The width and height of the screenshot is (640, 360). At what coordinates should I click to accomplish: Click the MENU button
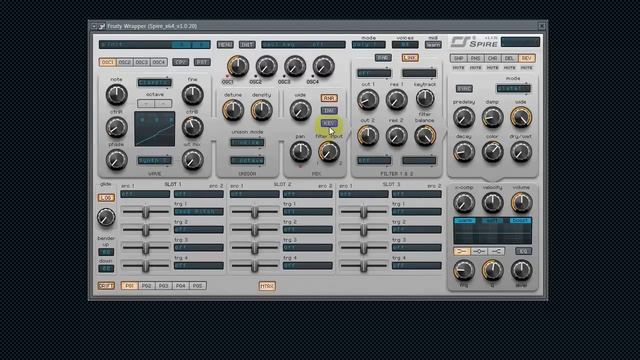(225, 44)
